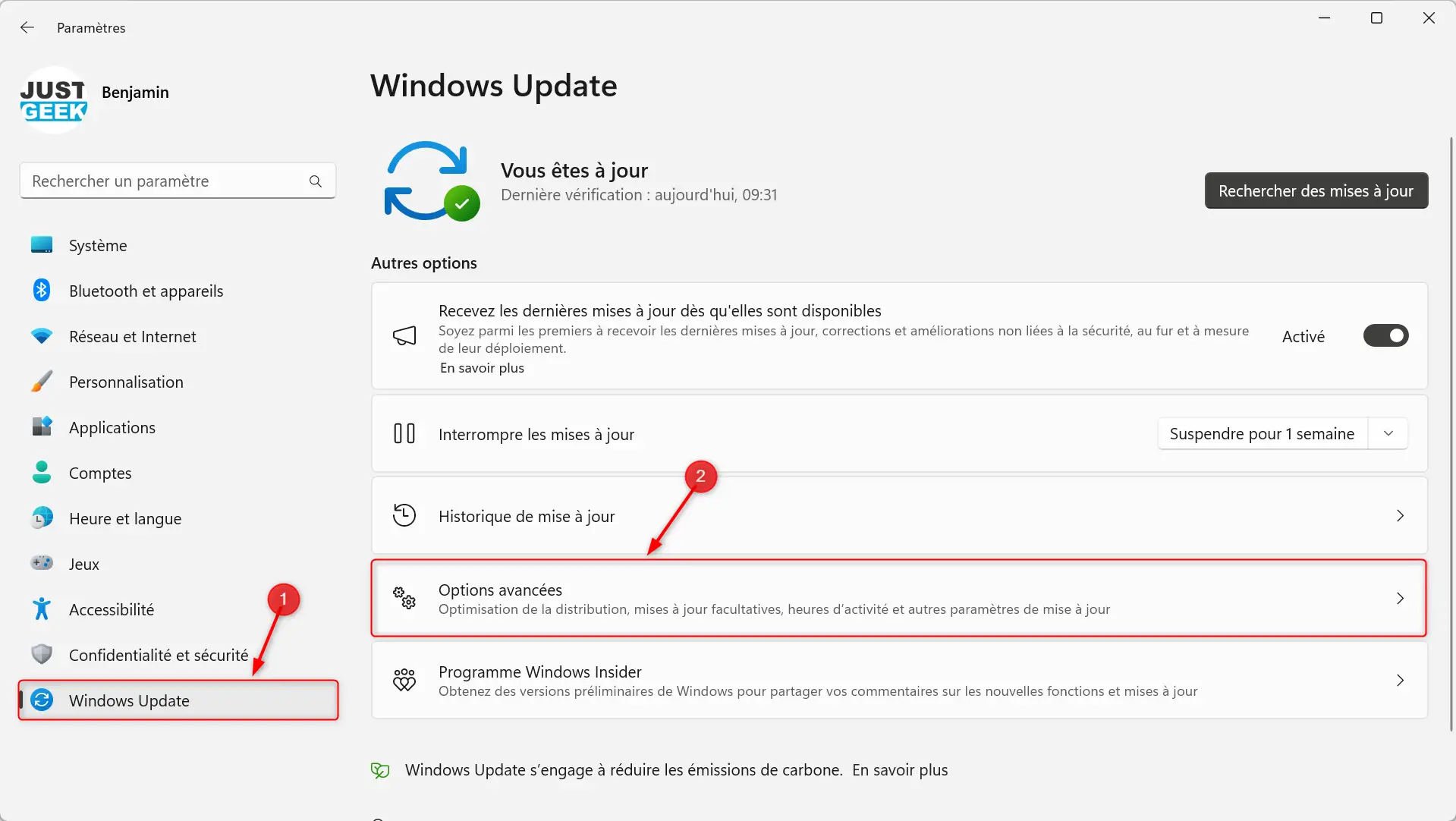1456x821 pixels.
Task: Select Windows Update in the sidebar
Action: coord(178,700)
